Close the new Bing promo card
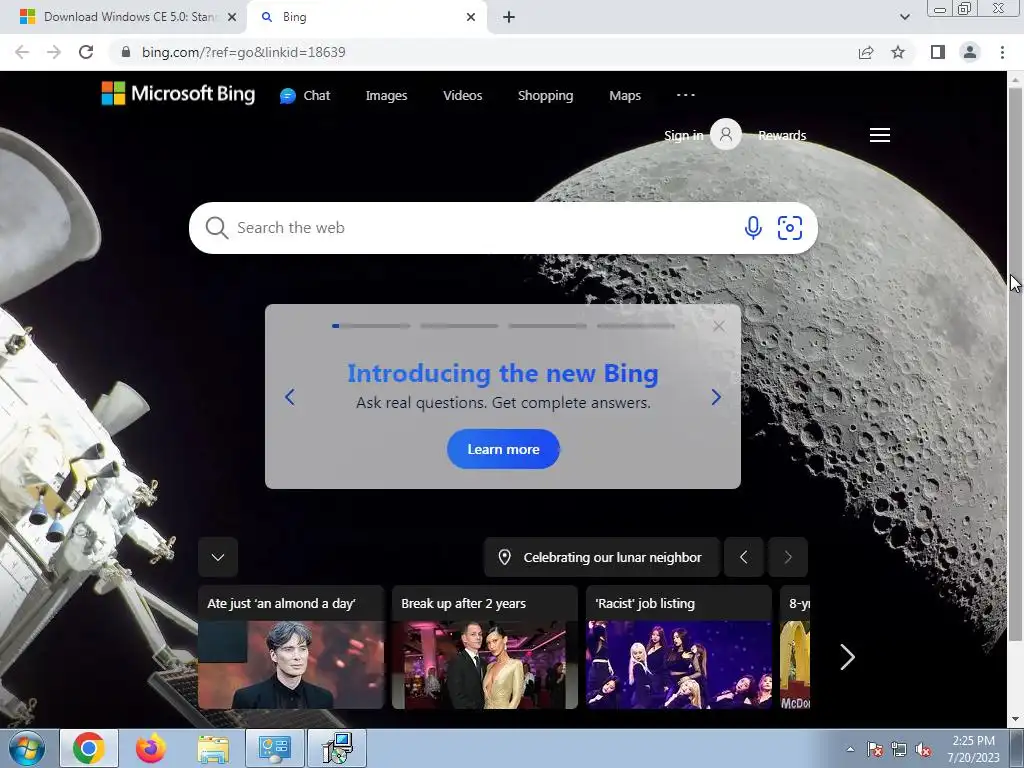Viewport: 1024px width, 768px height. (x=718, y=326)
